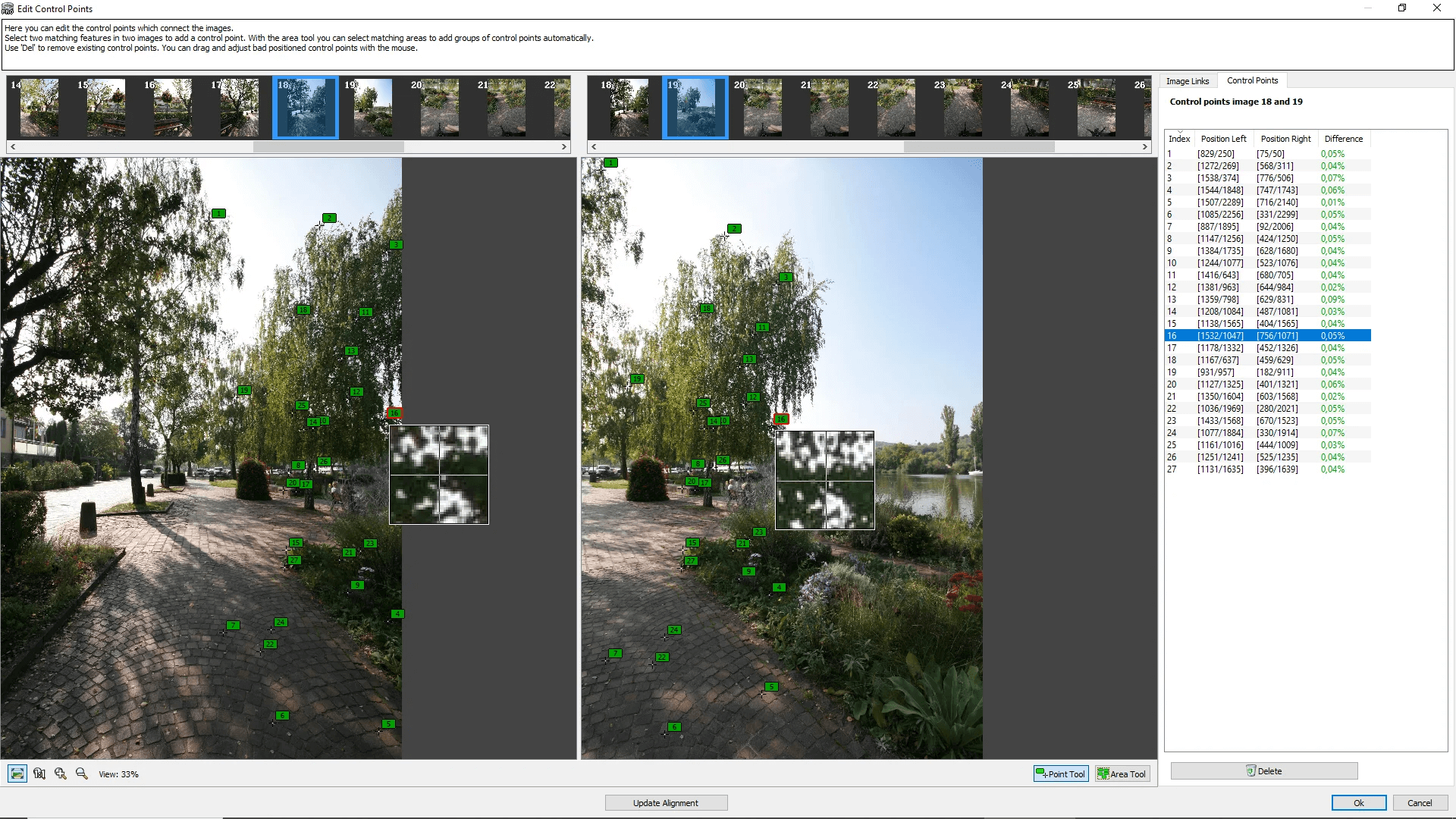Enable the Area Tool

(x=1122, y=773)
